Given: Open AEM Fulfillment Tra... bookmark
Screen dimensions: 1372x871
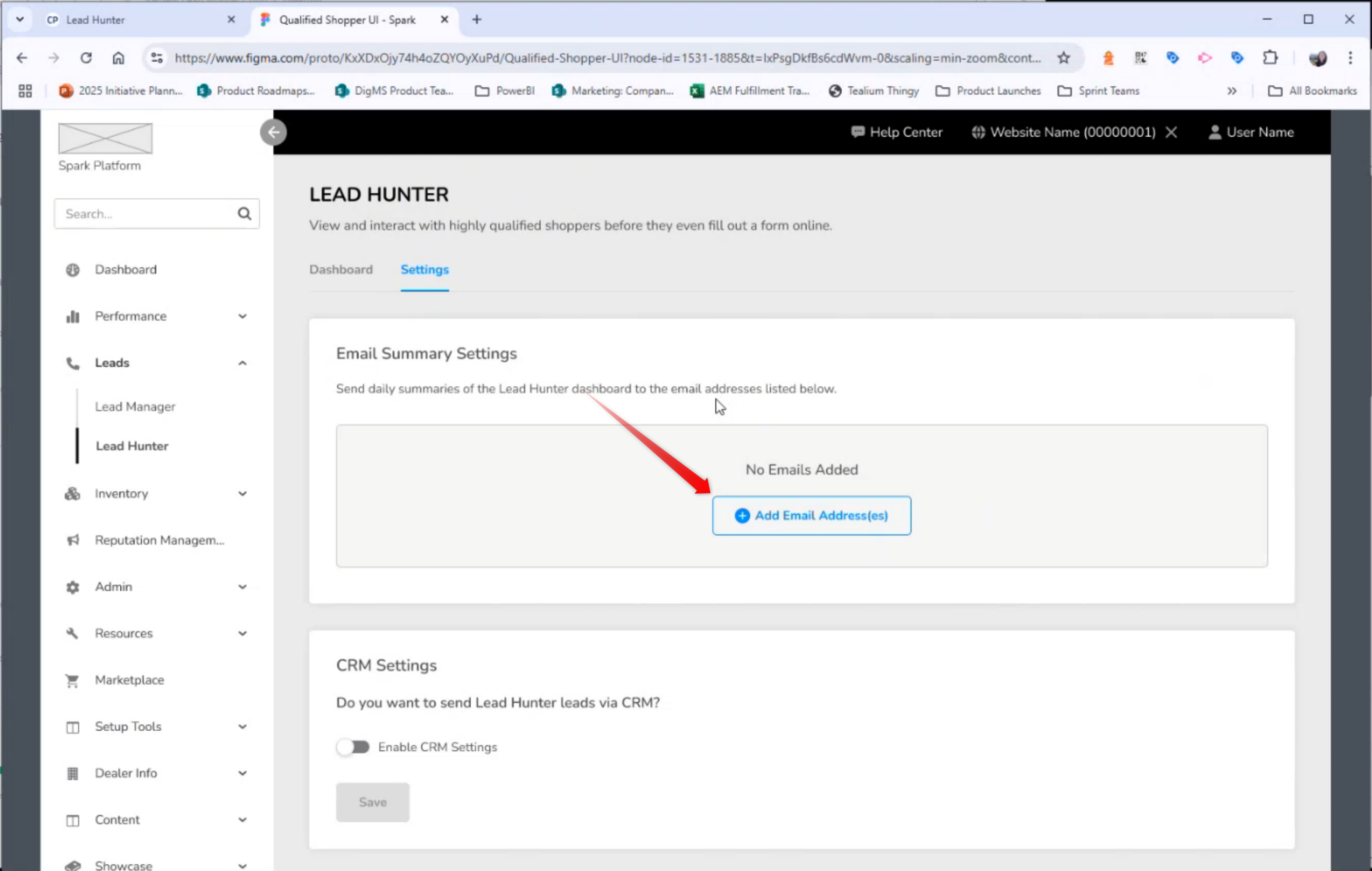Looking at the screenshot, I should click(749, 90).
